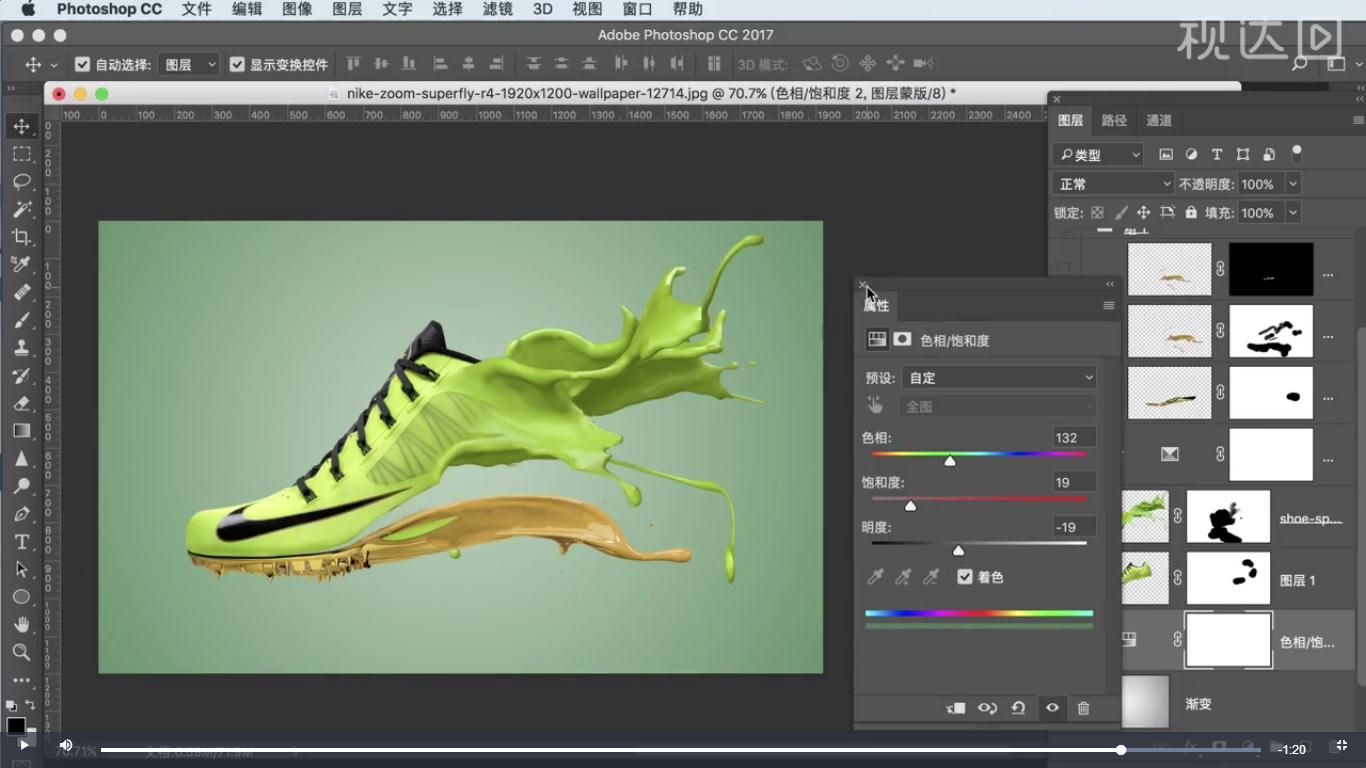
Task: Enter fullscreen for the video player
Action: (x=1343, y=745)
